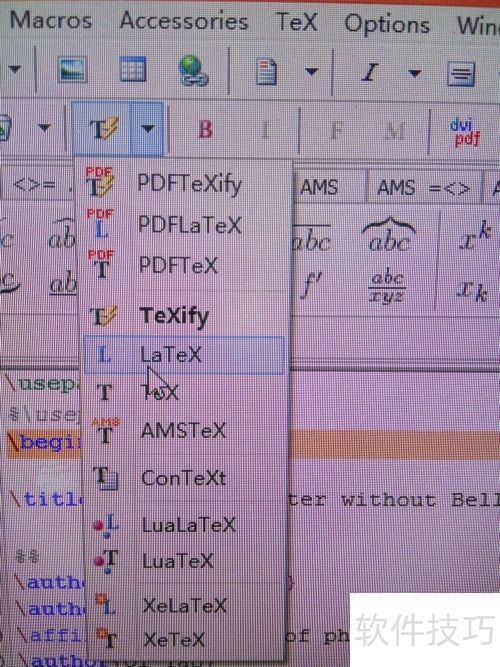Insert the x subscript k symbol
The height and width of the screenshot is (667, 500).
click(x=472, y=289)
